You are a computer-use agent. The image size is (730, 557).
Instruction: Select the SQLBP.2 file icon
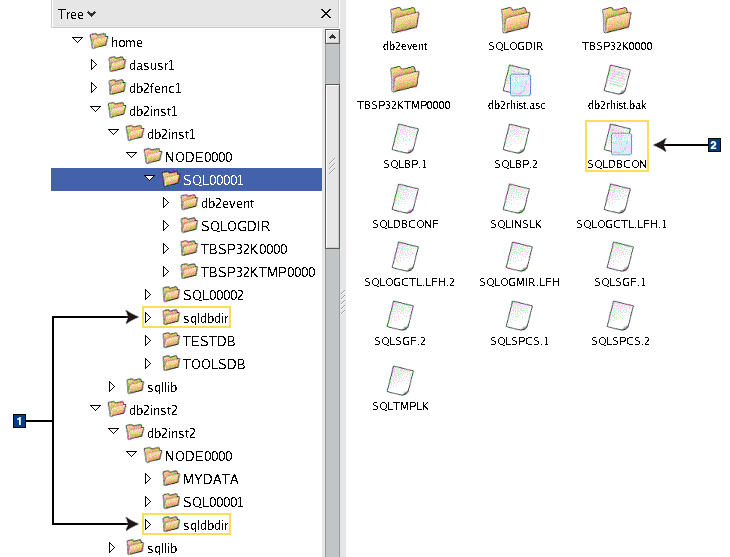pos(516,138)
